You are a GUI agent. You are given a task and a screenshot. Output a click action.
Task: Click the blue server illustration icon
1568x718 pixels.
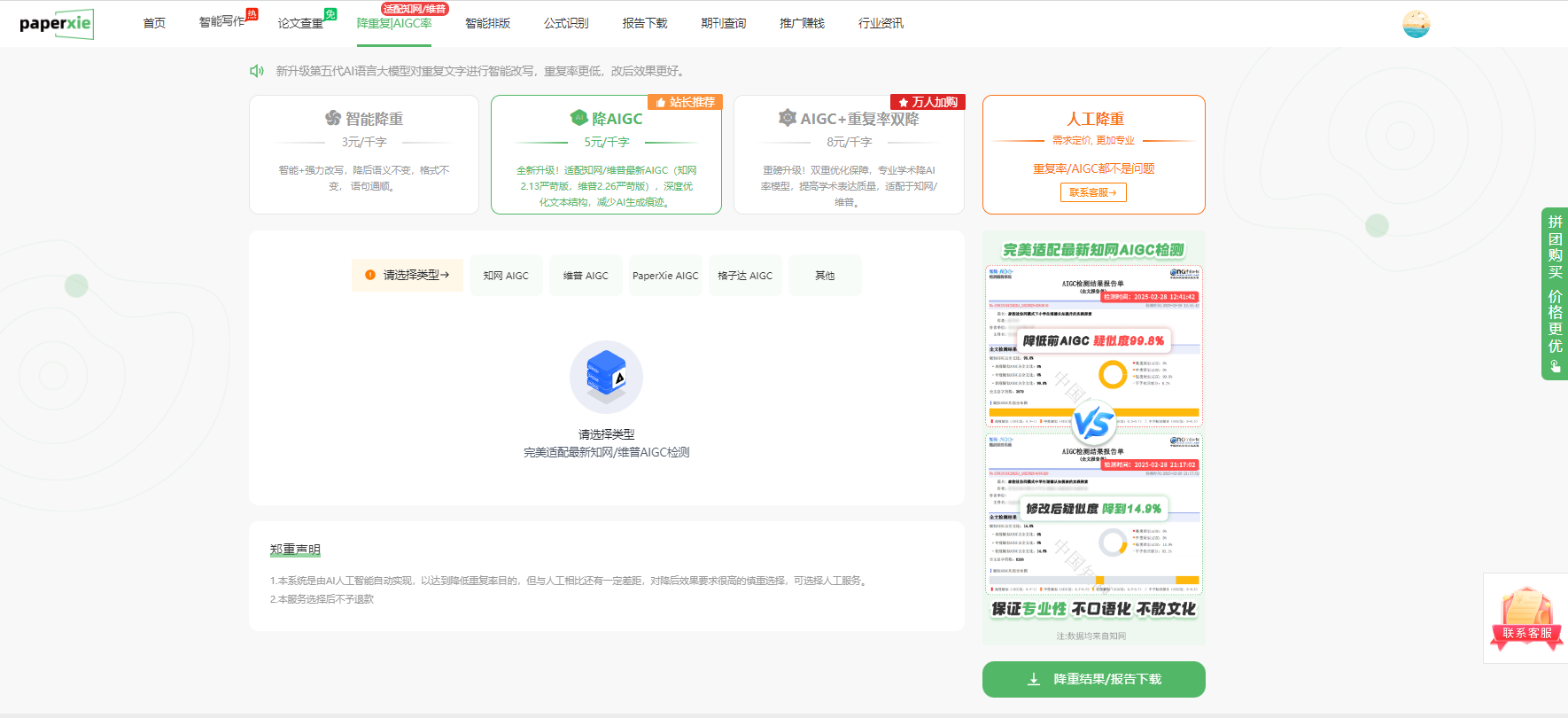pyautogui.click(x=606, y=376)
